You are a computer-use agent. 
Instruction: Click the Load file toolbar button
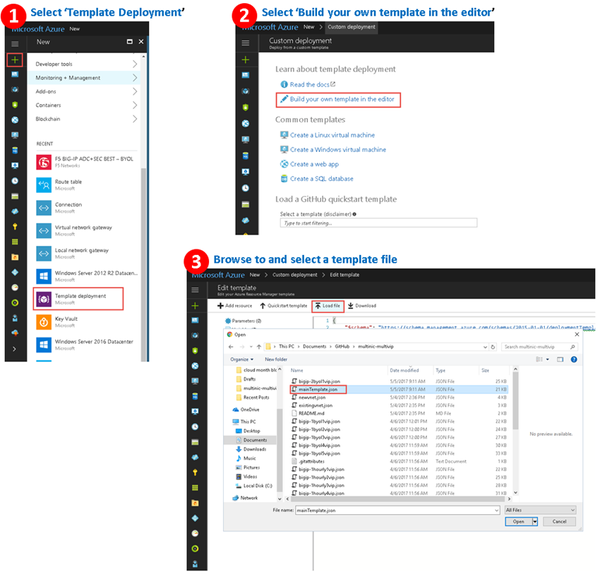[328, 306]
